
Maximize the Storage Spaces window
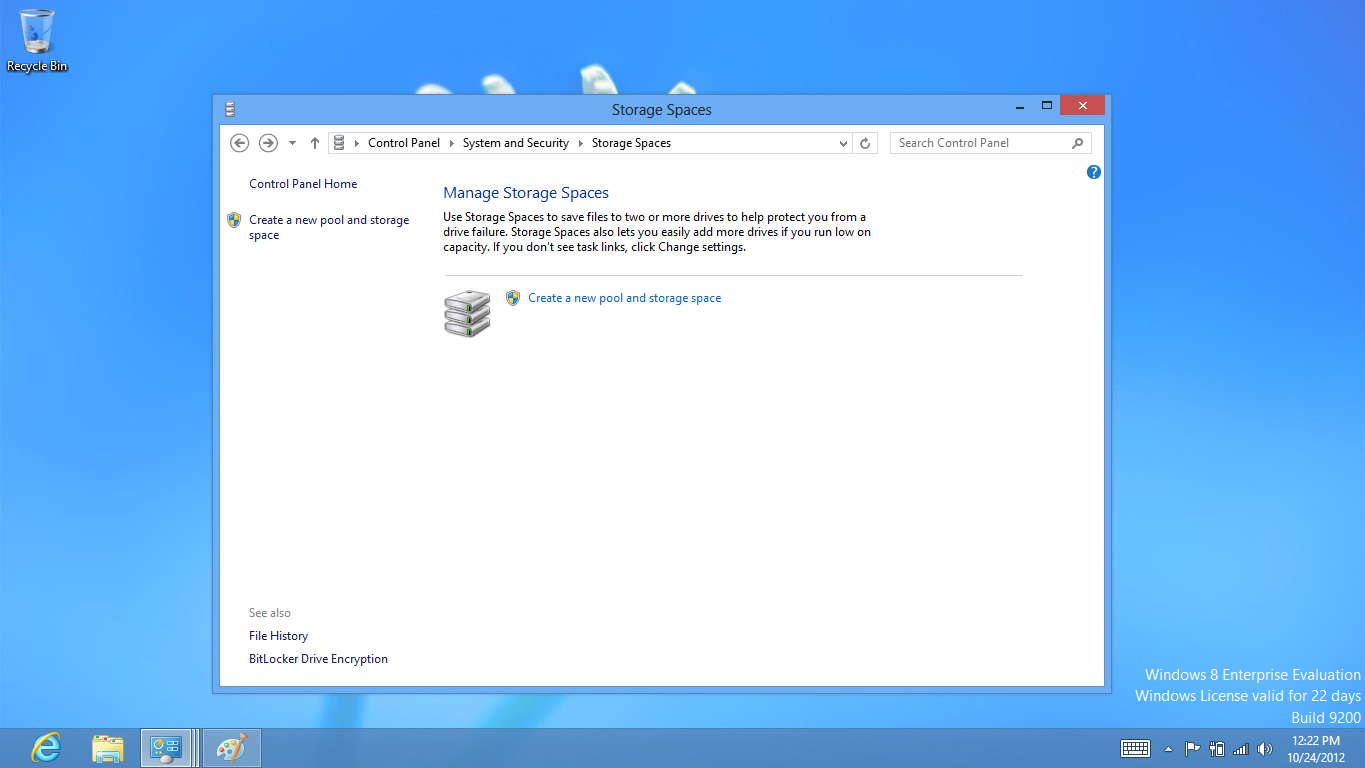(x=1047, y=106)
